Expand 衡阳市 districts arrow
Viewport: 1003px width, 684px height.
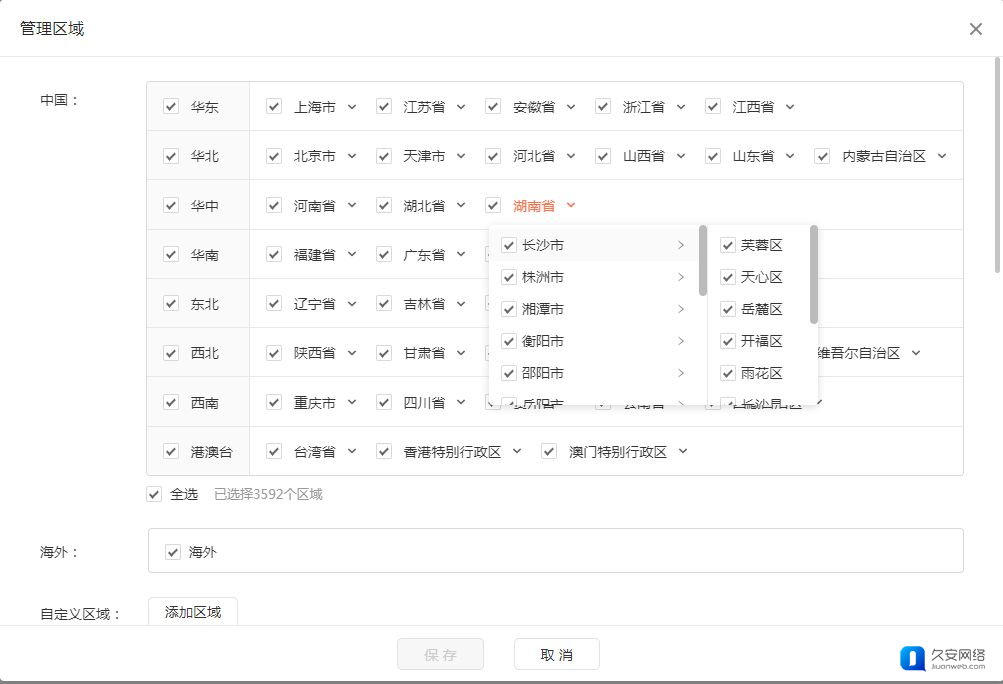coord(681,341)
